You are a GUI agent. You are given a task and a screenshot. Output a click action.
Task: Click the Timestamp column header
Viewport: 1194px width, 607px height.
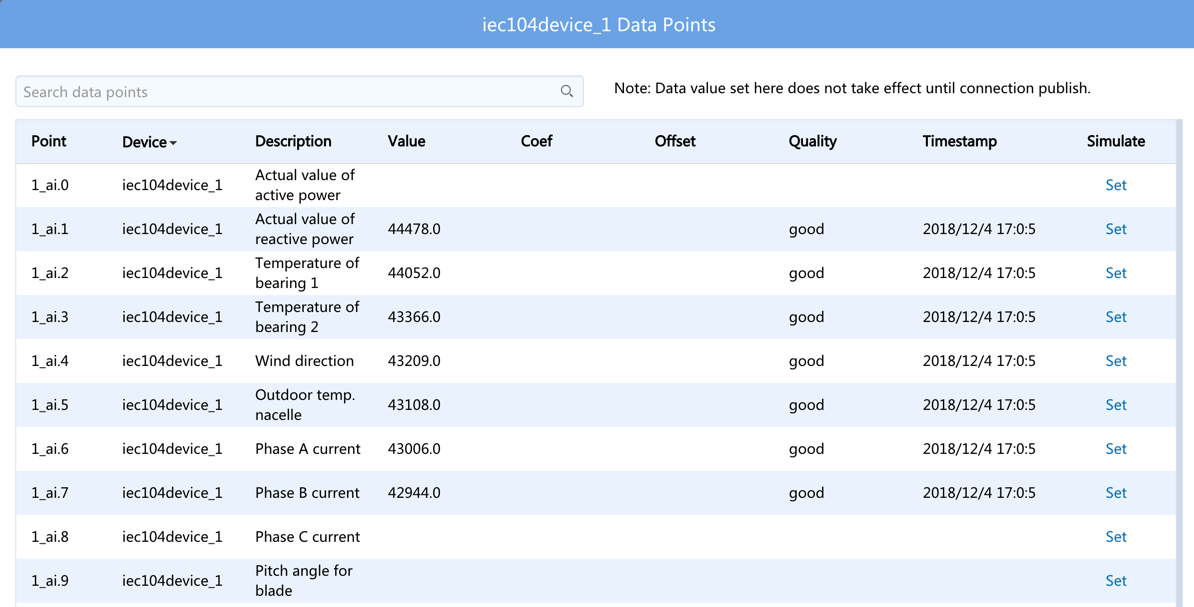pyautogui.click(x=959, y=141)
